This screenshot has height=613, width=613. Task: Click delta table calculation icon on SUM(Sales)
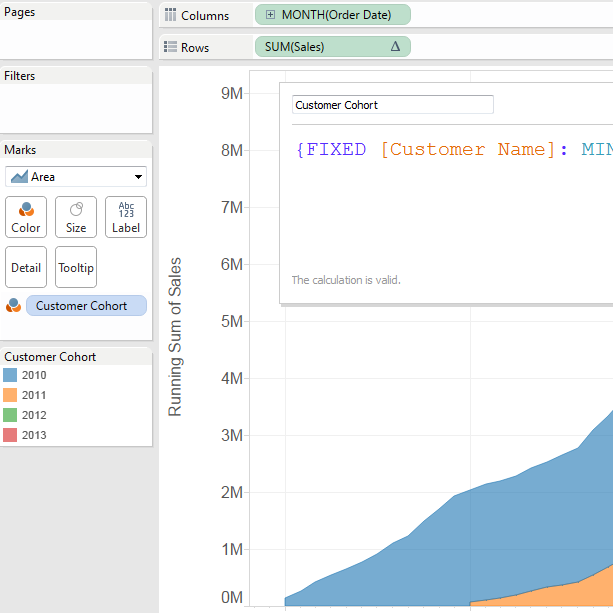394,47
